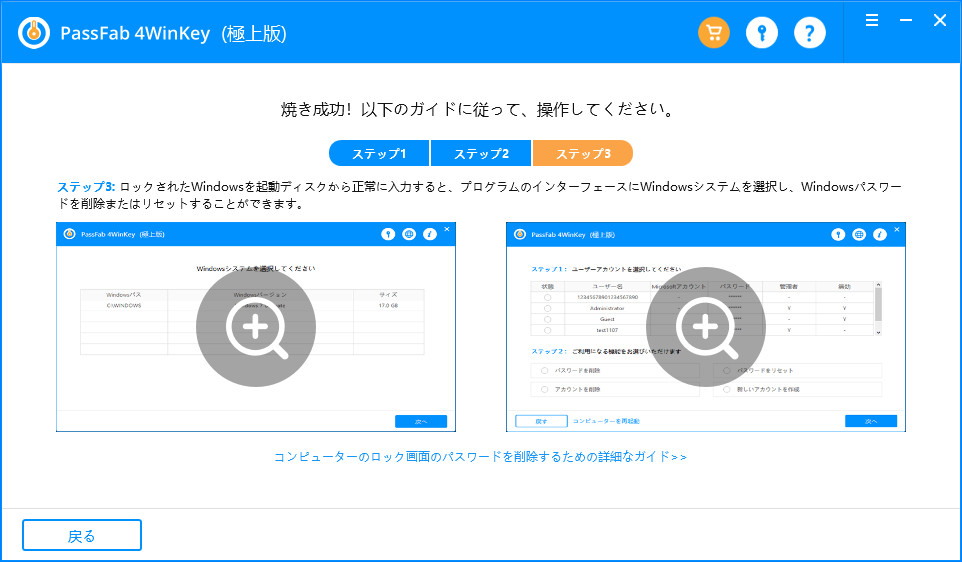Click the 戻る back button
962x562 pixels.
click(x=82, y=536)
